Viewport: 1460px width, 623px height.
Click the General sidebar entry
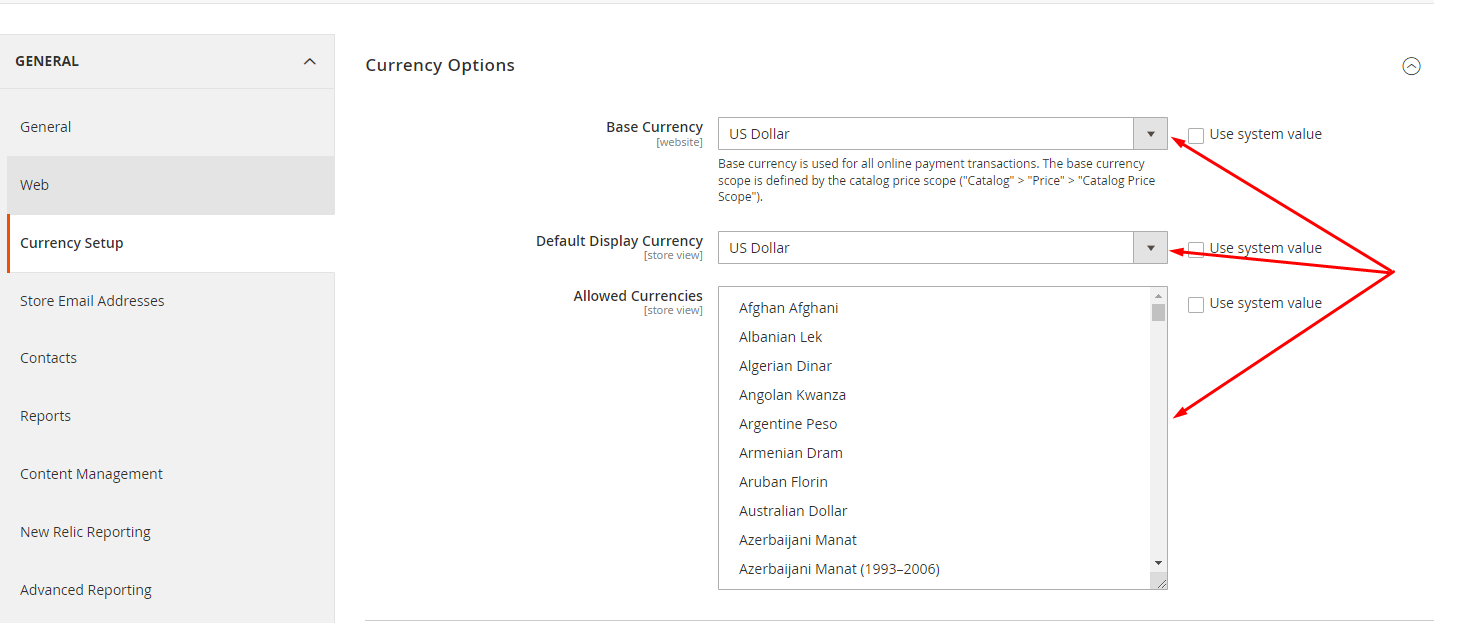coord(45,126)
